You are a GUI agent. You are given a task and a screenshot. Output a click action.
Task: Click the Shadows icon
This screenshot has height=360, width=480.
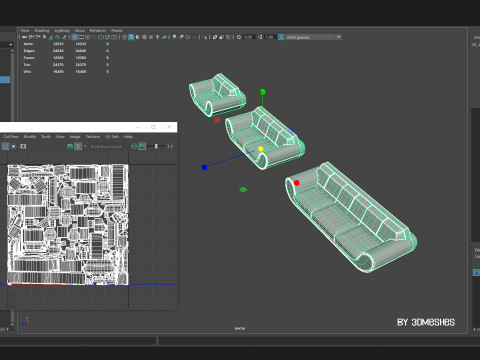[x=164, y=37]
